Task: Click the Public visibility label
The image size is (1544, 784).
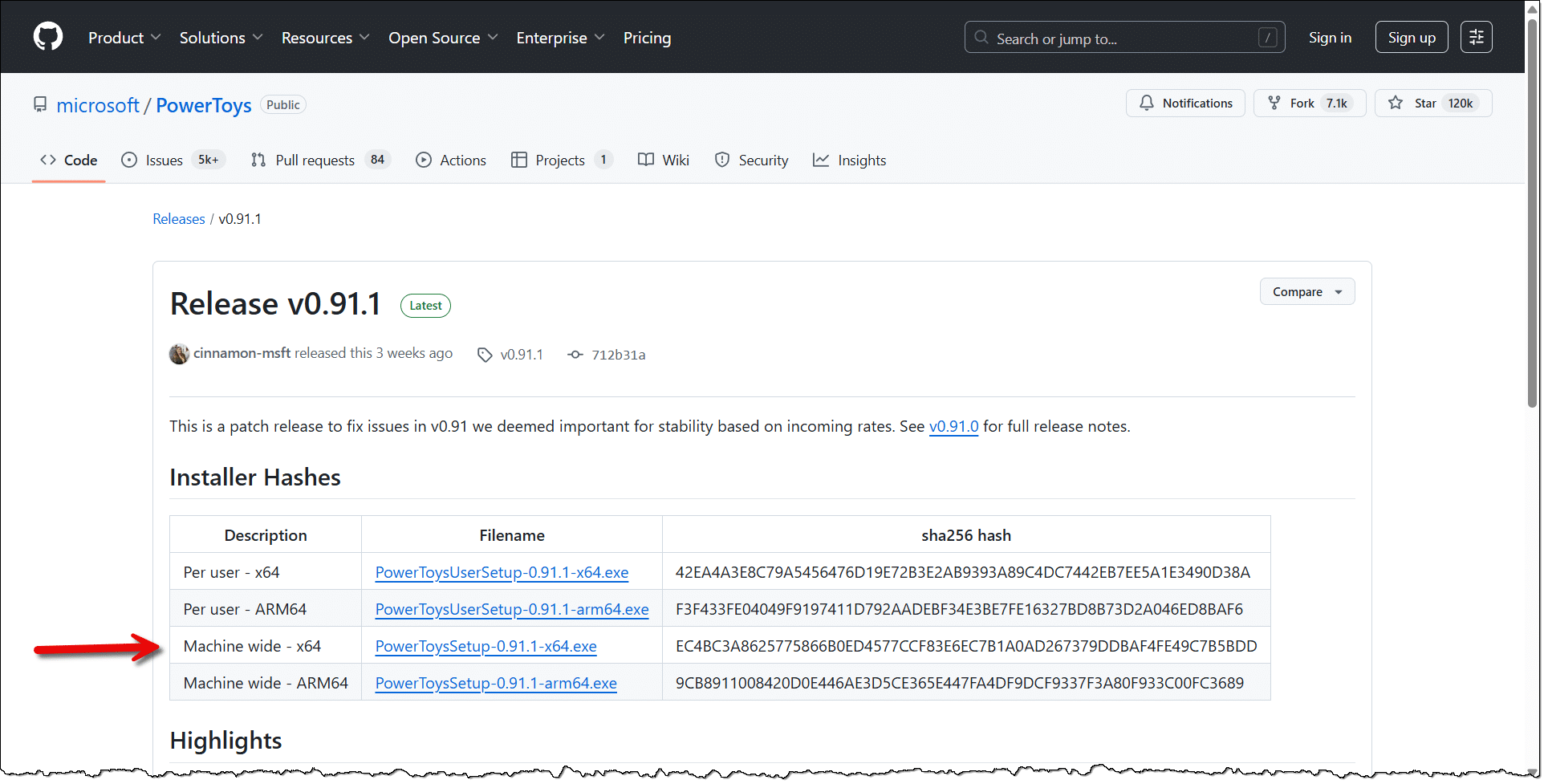Action: (x=282, y=105)
